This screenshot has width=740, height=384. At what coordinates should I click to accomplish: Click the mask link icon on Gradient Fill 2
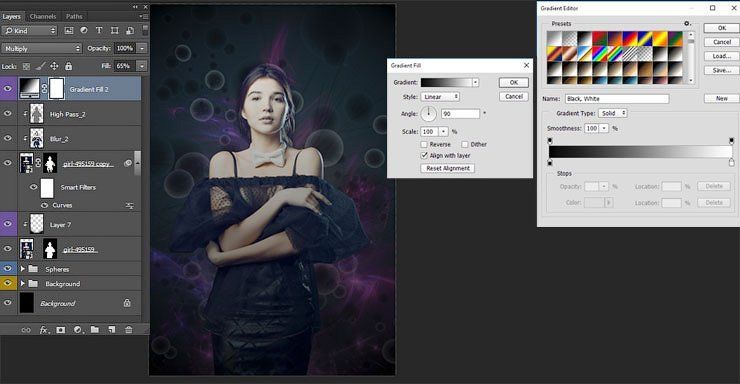coord(44,89)
